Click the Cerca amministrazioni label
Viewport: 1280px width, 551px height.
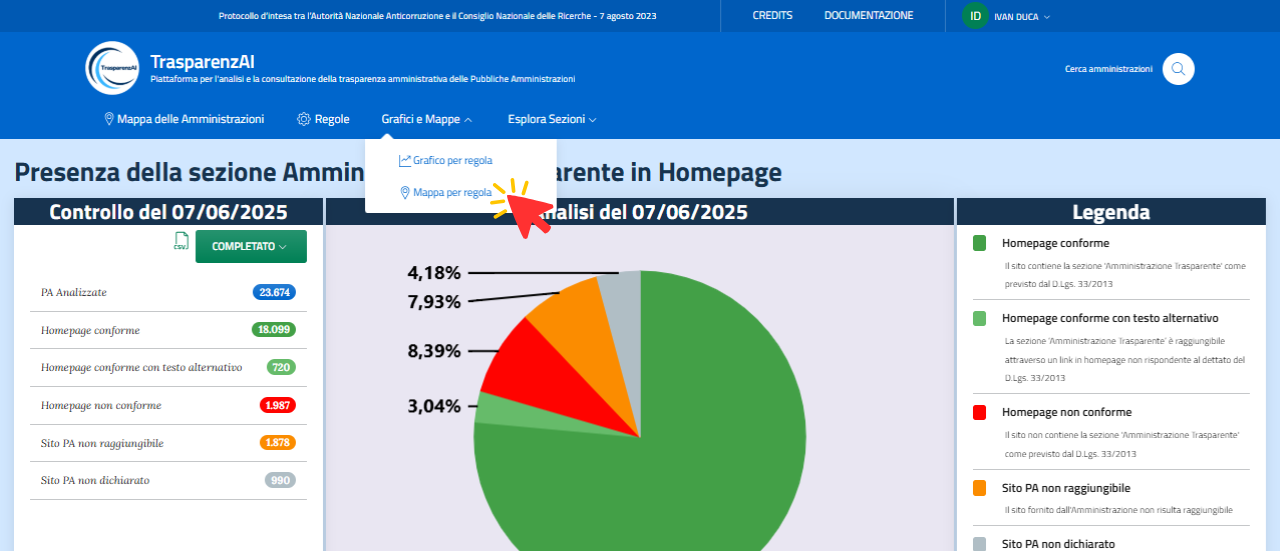pyautogui.click(x=1108, y=69)
